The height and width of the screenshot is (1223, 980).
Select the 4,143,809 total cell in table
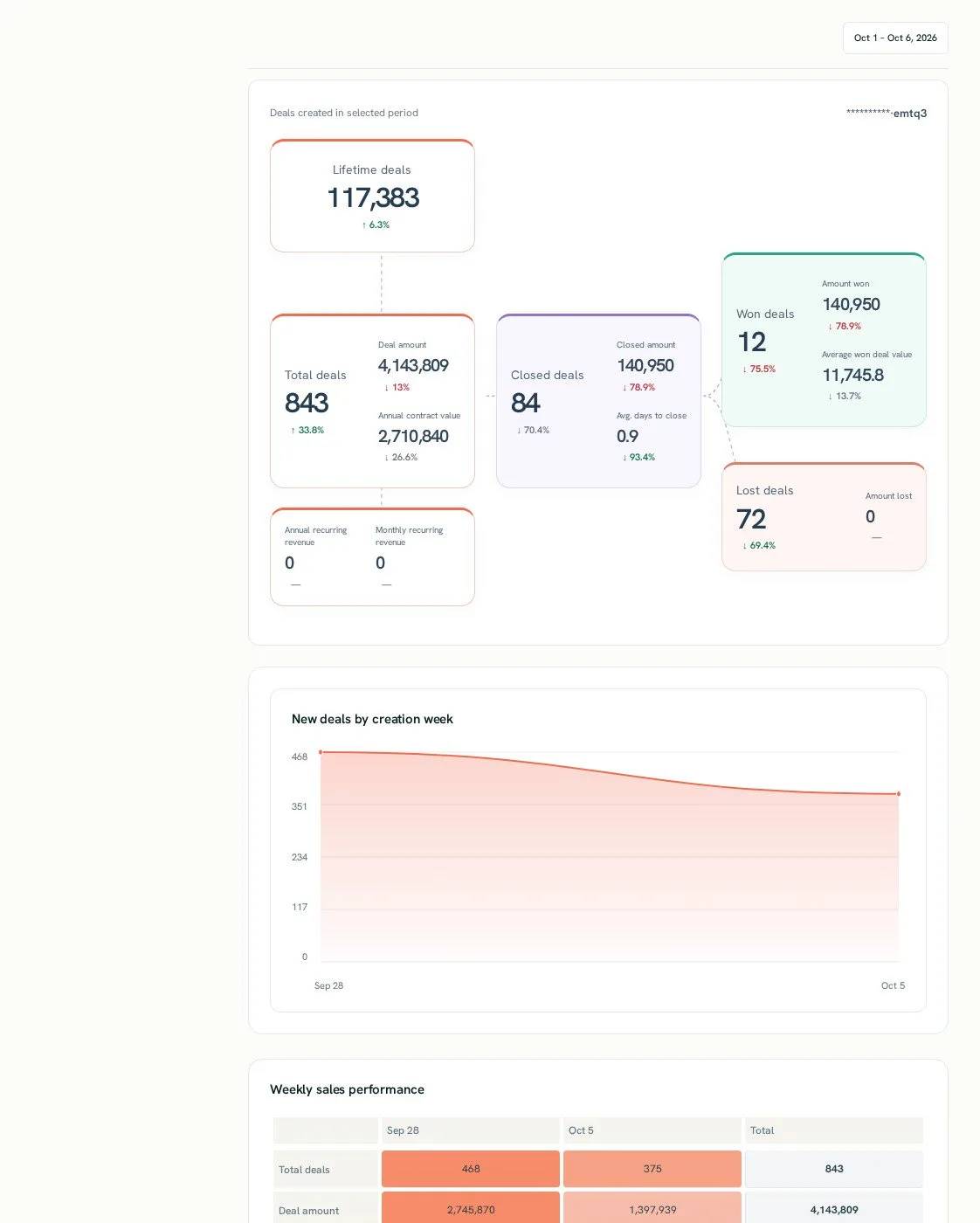(834, 1209)
